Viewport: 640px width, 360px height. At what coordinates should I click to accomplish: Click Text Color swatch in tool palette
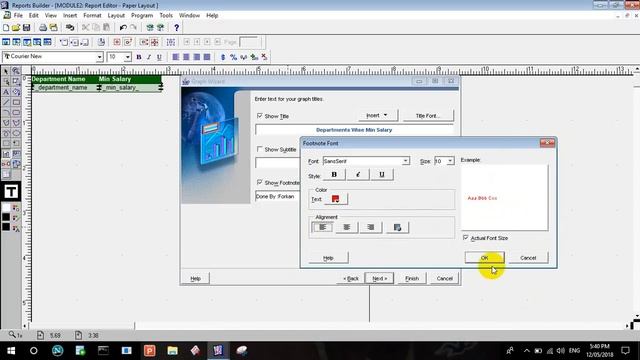(x=16, y=228)
